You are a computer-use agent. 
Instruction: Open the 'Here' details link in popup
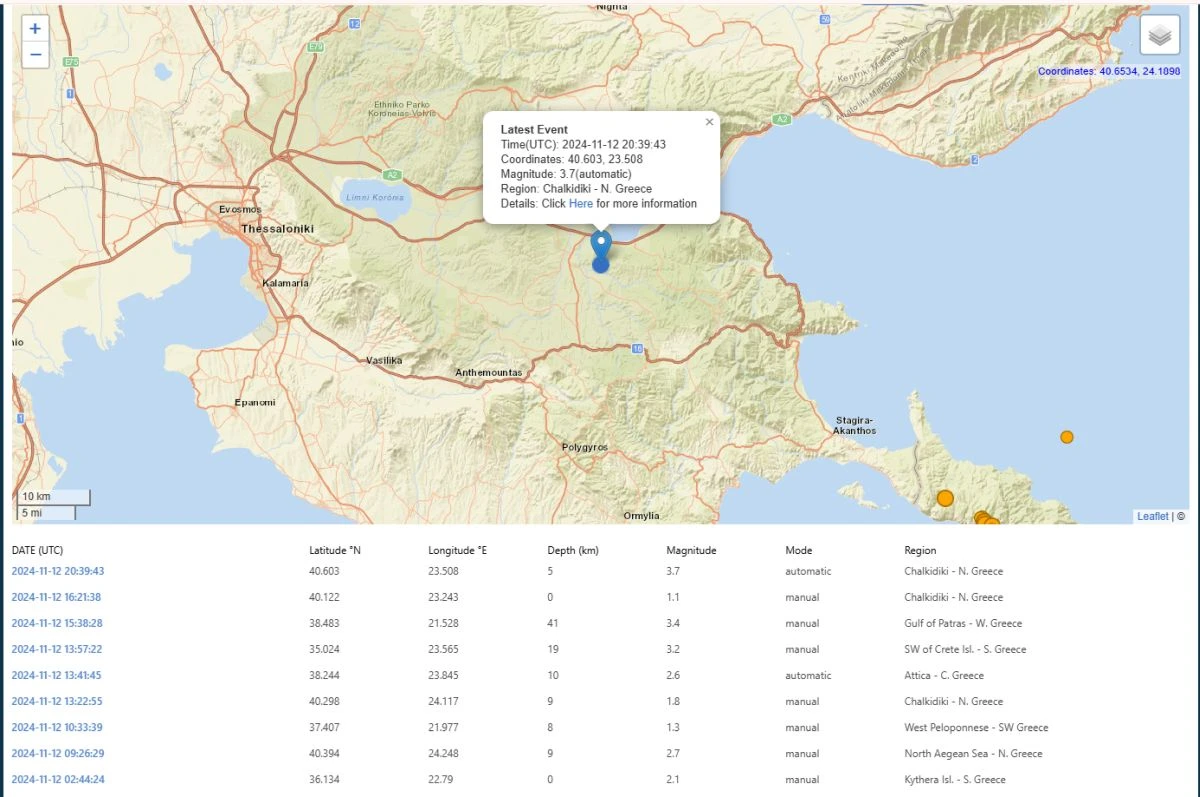tap(581, 204)
